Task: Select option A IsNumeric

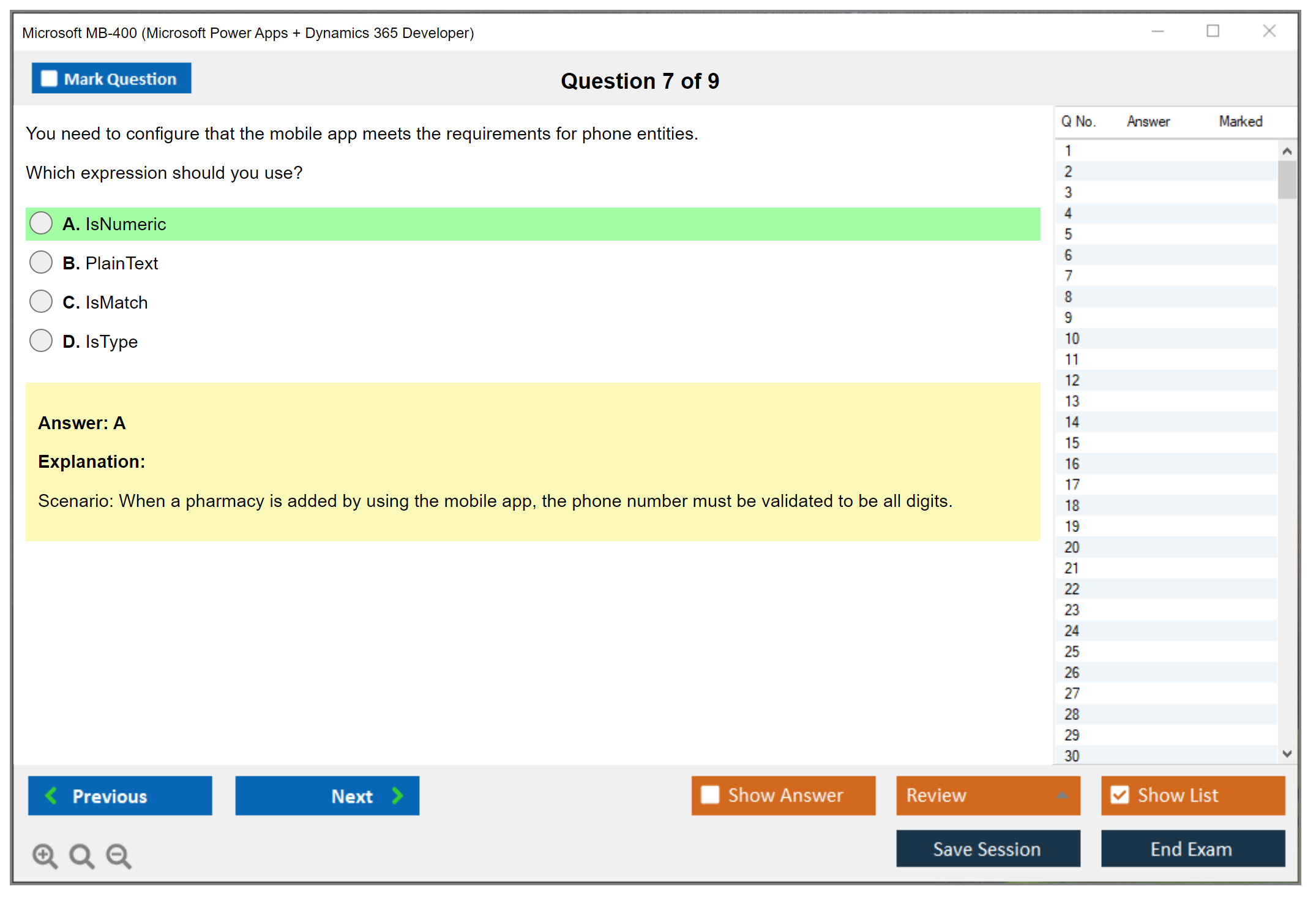Action: 41,223
